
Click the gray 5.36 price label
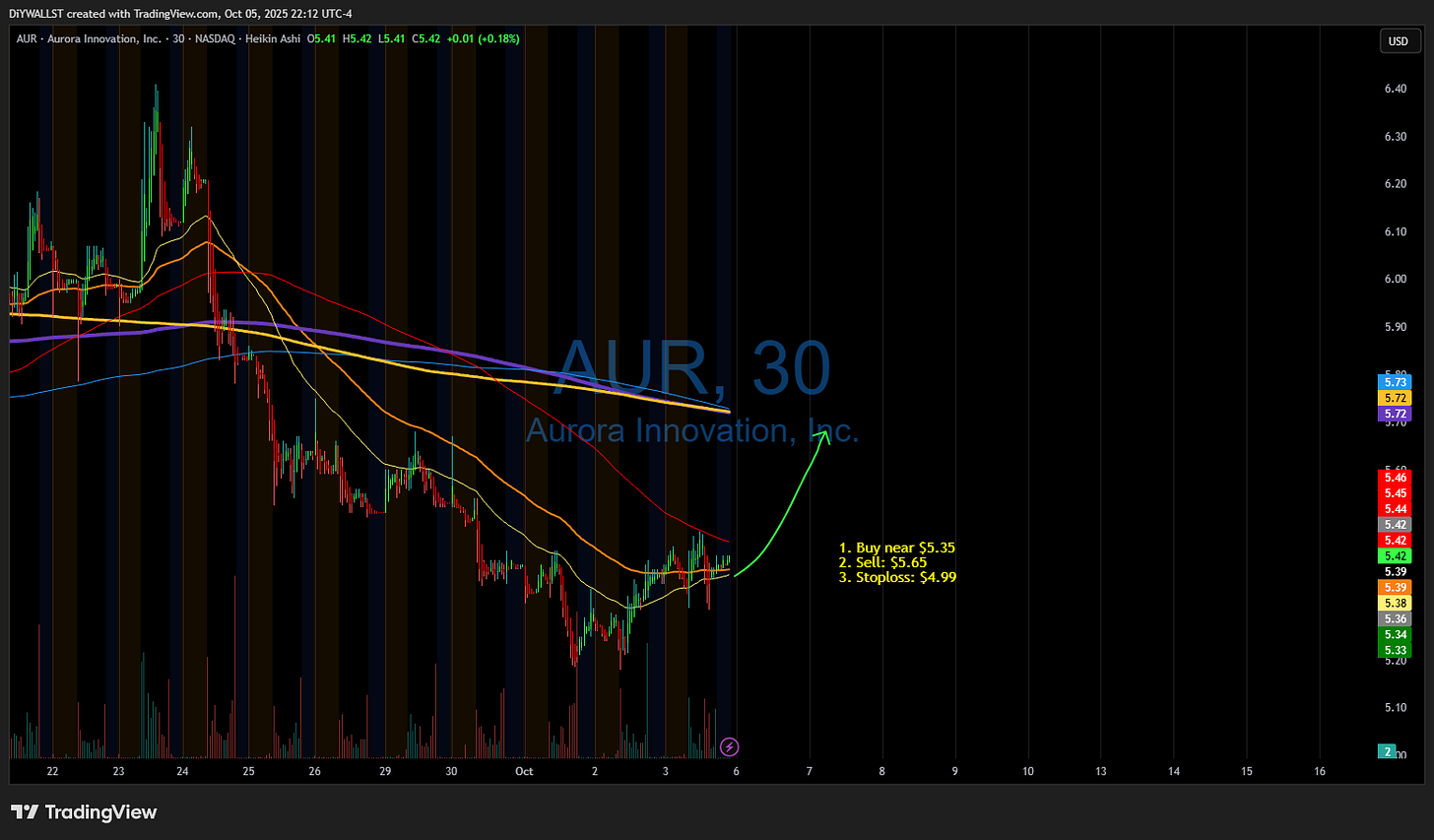pyautogui.click(x=1395, y=618)
